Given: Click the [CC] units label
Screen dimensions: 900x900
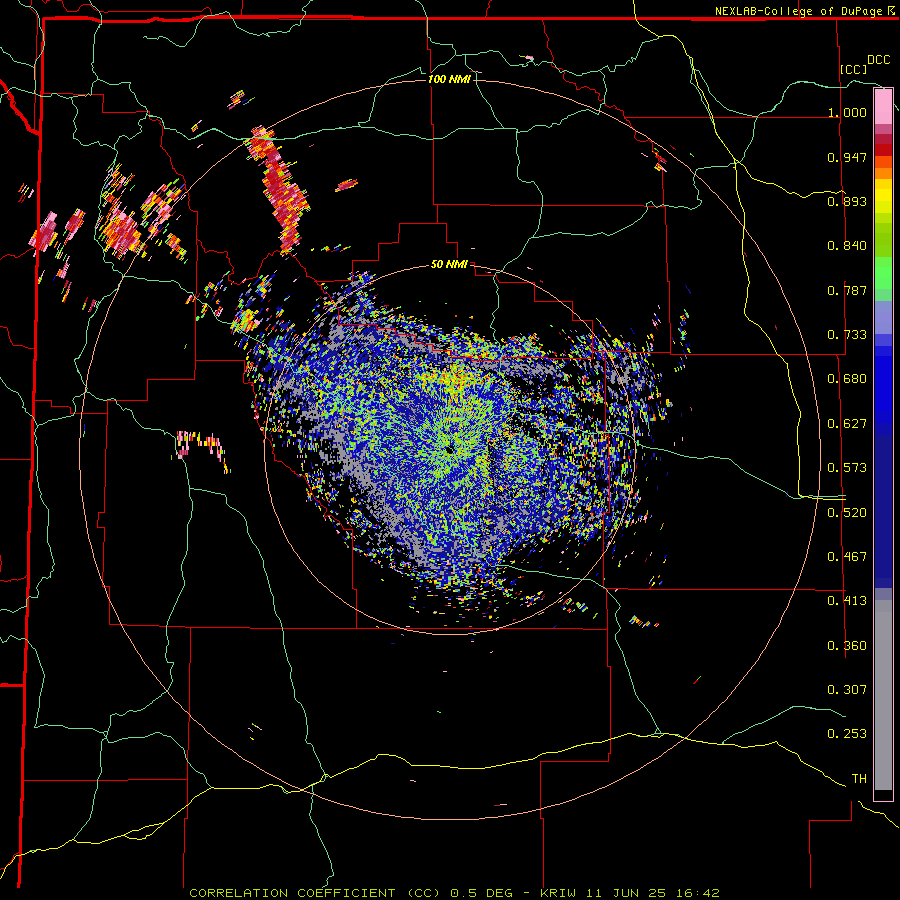Looking at the screenshot, I should click(854, 69).
